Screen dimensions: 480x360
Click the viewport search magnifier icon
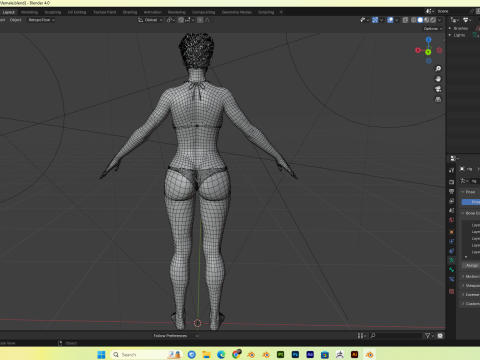[x=373, y=336]
